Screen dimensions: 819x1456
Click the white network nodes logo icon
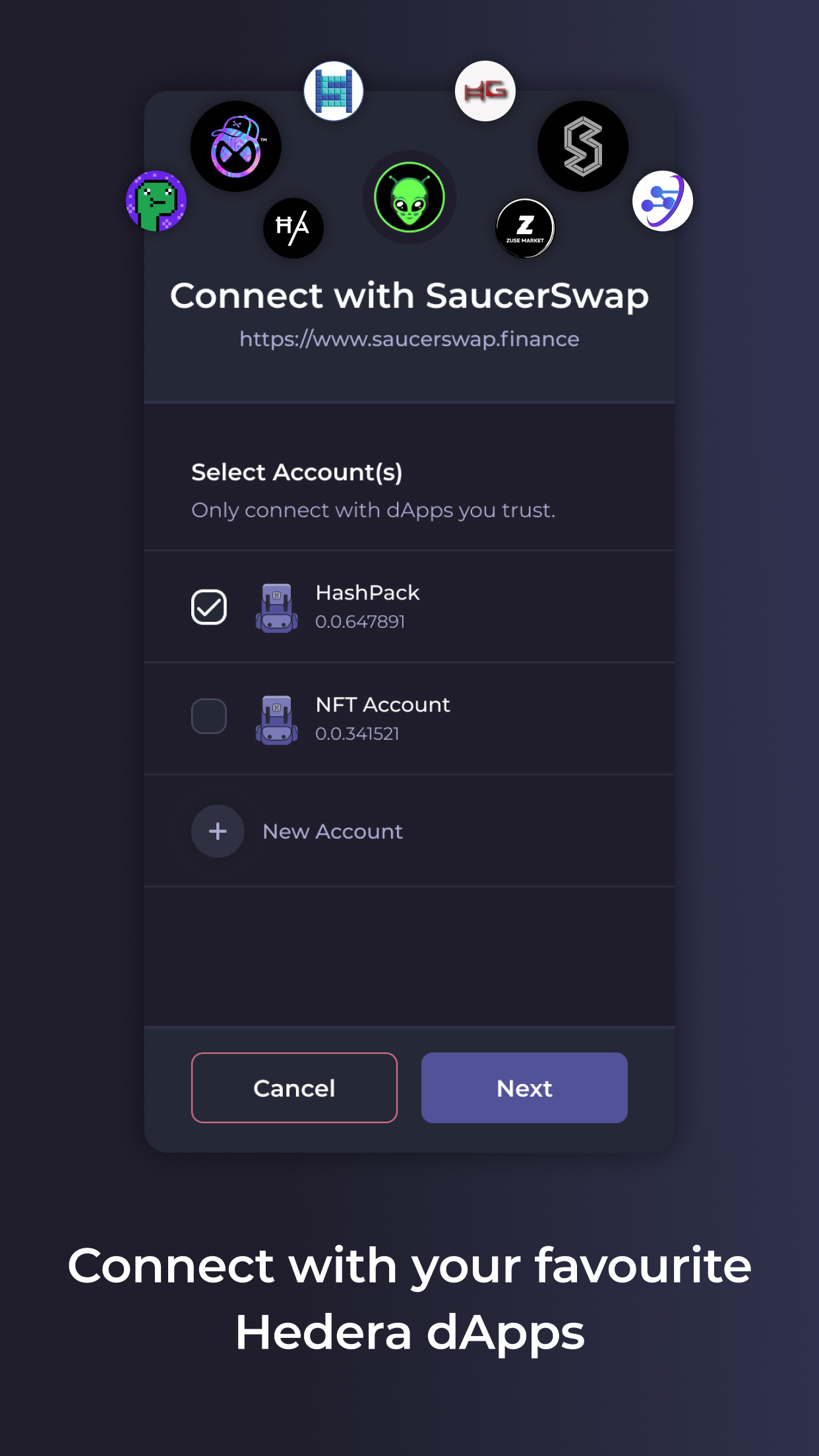pyautogui.click(x=663, y=201)
